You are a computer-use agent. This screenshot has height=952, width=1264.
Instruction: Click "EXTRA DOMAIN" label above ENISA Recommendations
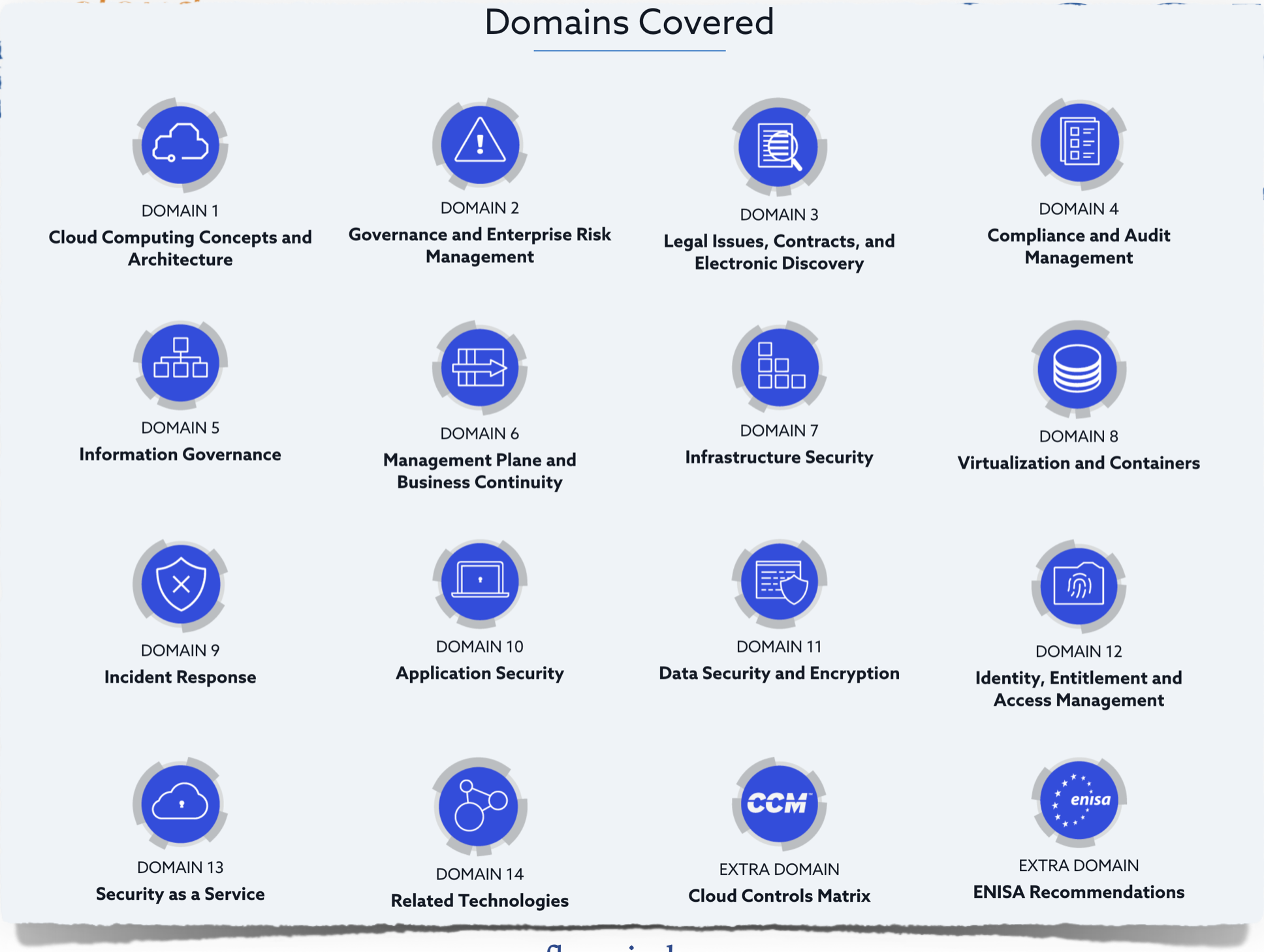[x=1079, y=865]
